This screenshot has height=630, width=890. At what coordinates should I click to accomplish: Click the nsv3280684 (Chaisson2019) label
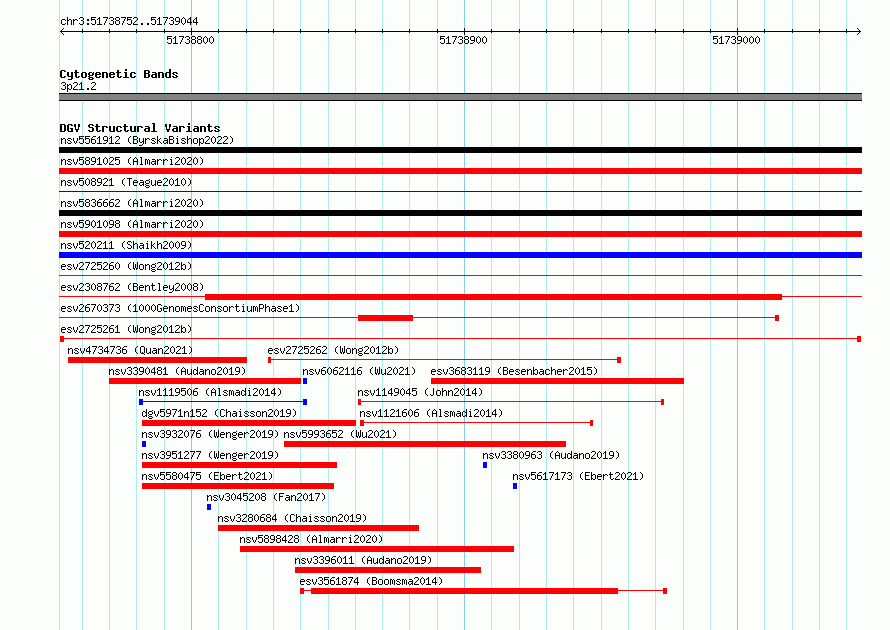point(292,518)
